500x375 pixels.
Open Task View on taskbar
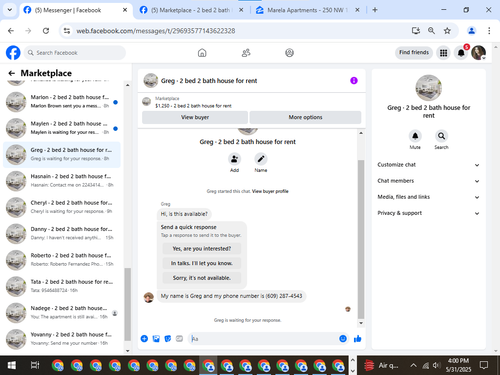(x=35, y=366)
